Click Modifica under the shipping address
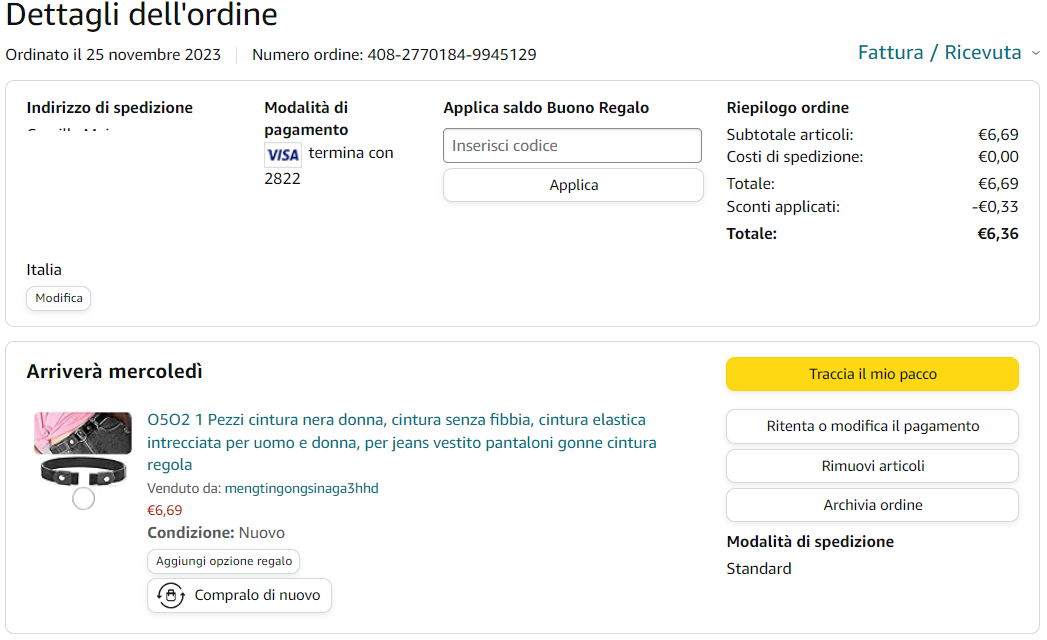Image resolution: width=1047 pixels, height=640 pixels. pyautogui.click(x=59, y=298)
